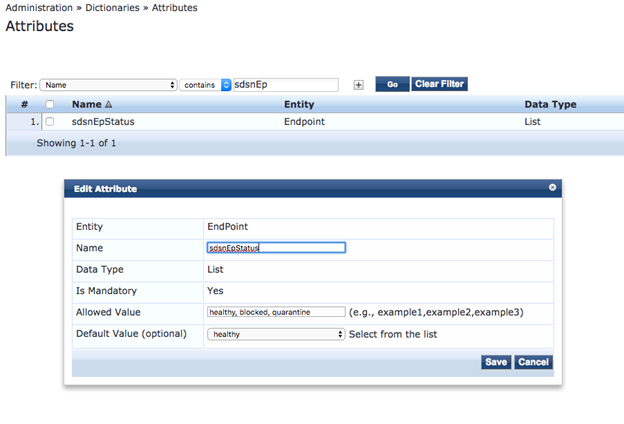Navigate to Dictionaries in the breadcrumb

click(112, 8)
